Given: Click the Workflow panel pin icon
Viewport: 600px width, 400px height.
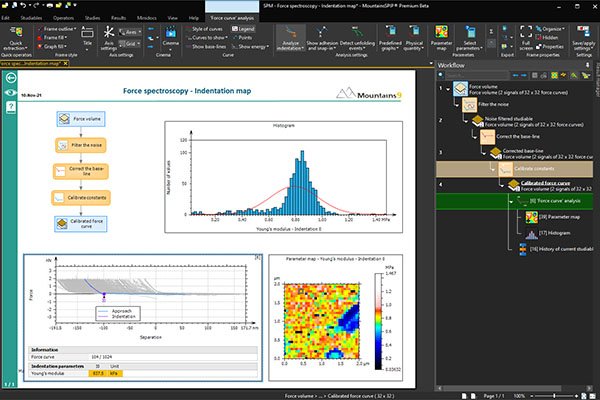Looking at the screenshot, I should (x=587, y=65).
